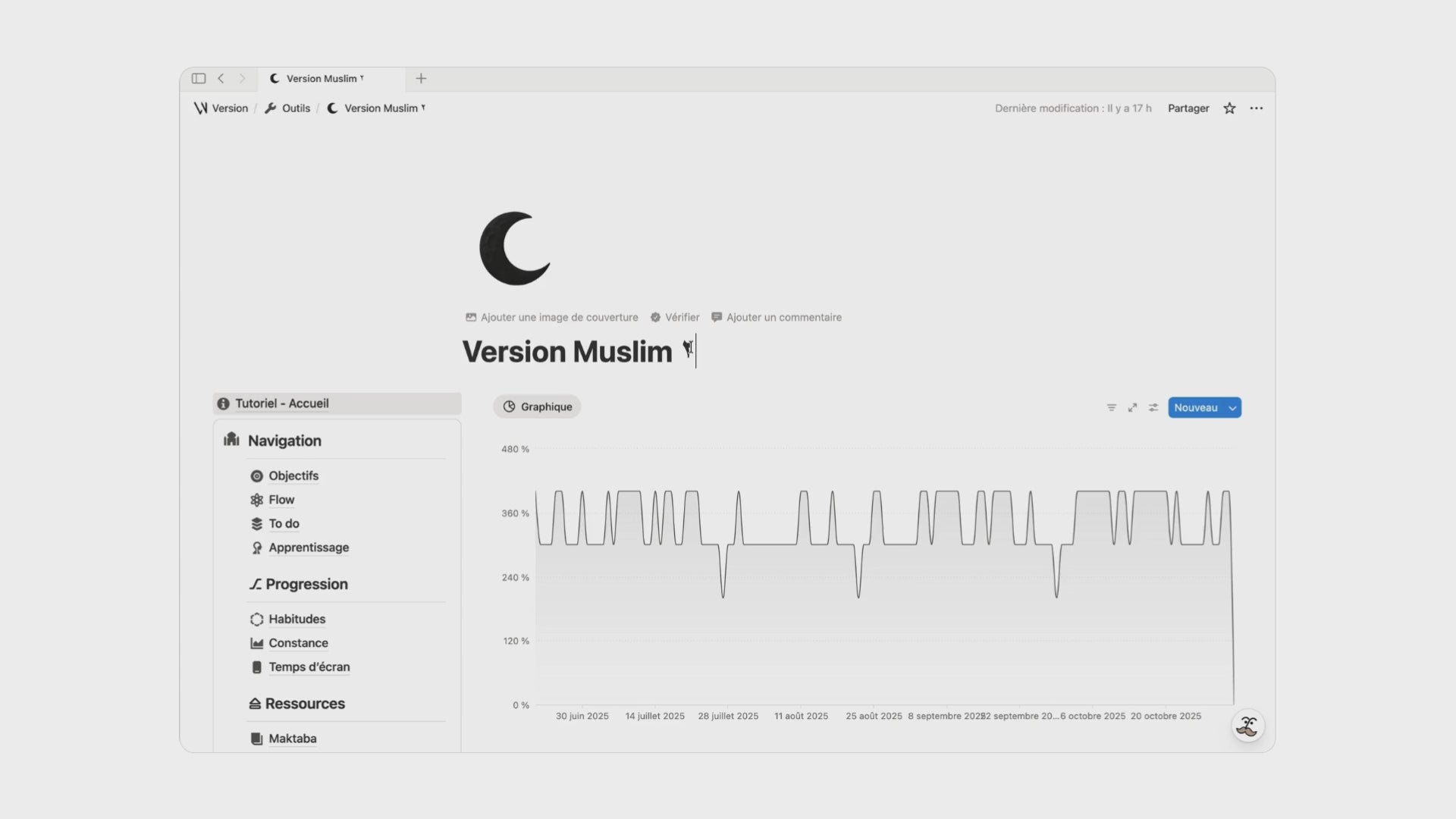Click the Nouveau button
This screenshot has height=819, width=1456.
click(1195, 408)
